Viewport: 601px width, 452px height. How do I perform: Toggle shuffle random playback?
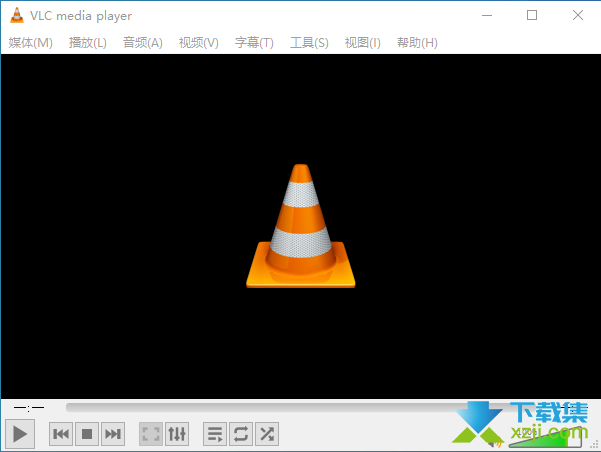click(x=267, y=434)
